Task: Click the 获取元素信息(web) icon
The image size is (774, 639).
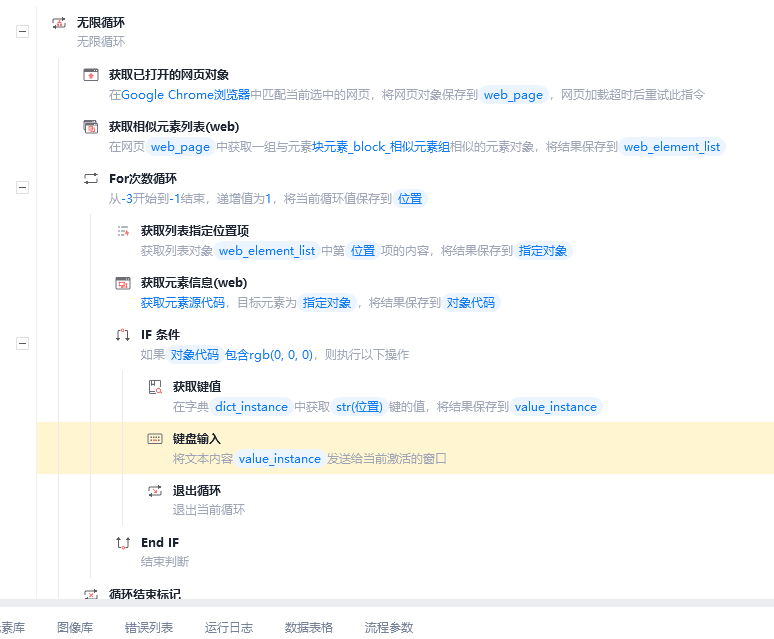Action: [123, 283]
